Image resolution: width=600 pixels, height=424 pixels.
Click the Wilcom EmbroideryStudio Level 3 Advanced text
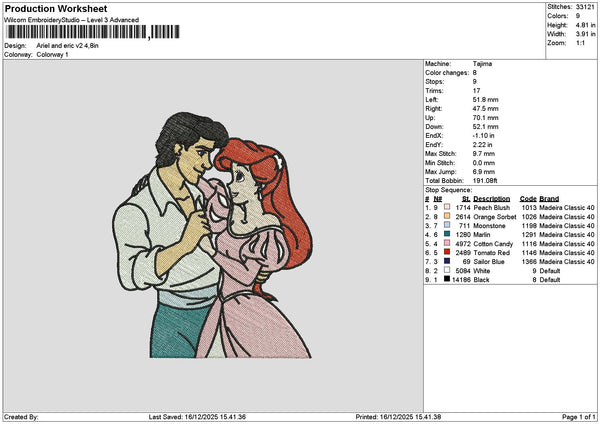72,20
